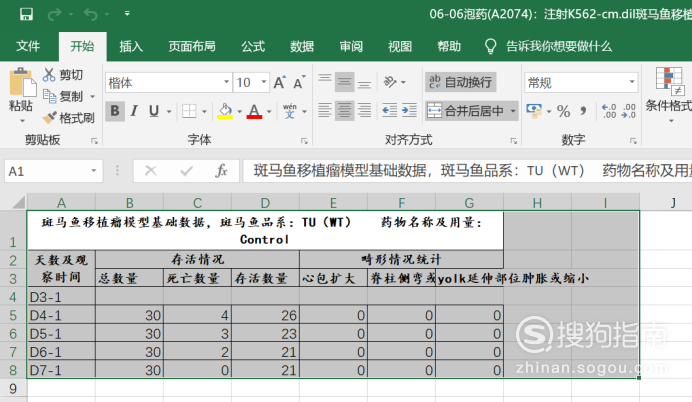Click the Undo arrow icon
The height and width of the screenshot is (402, 692).
90,15
